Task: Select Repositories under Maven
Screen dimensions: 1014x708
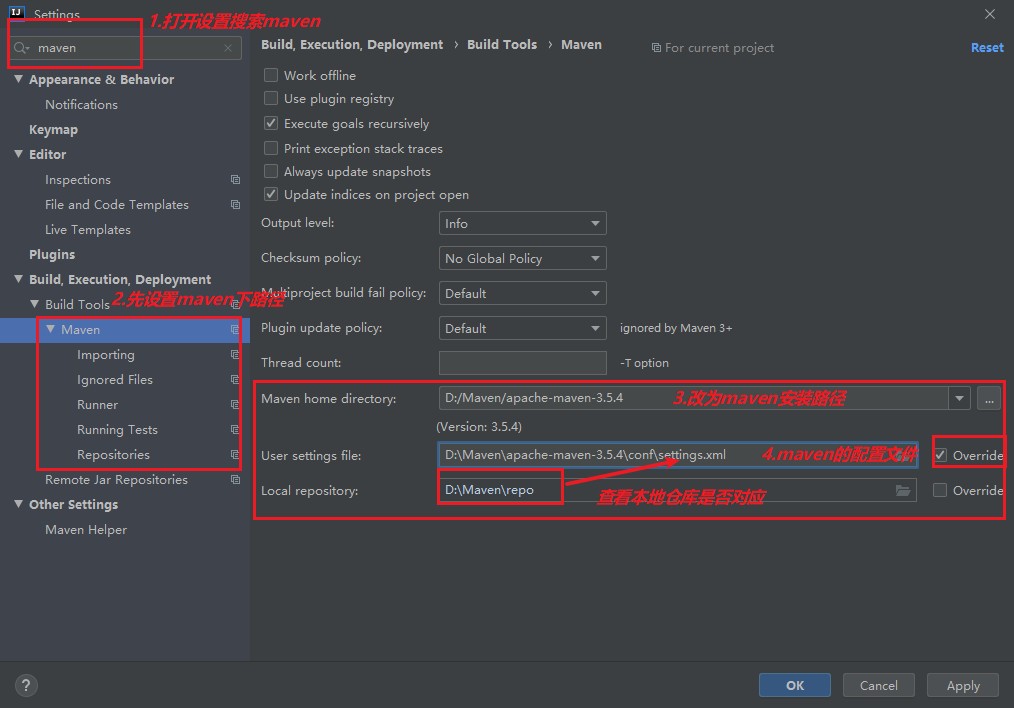Action: pyautogui.click(x=113, y=455)
